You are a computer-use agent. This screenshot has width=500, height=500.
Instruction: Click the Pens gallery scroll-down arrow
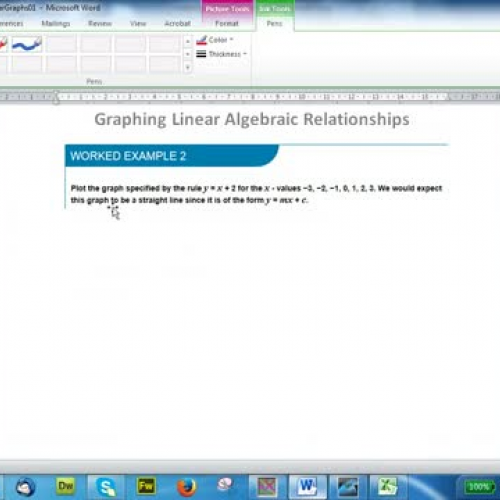[x=188, y=54]
